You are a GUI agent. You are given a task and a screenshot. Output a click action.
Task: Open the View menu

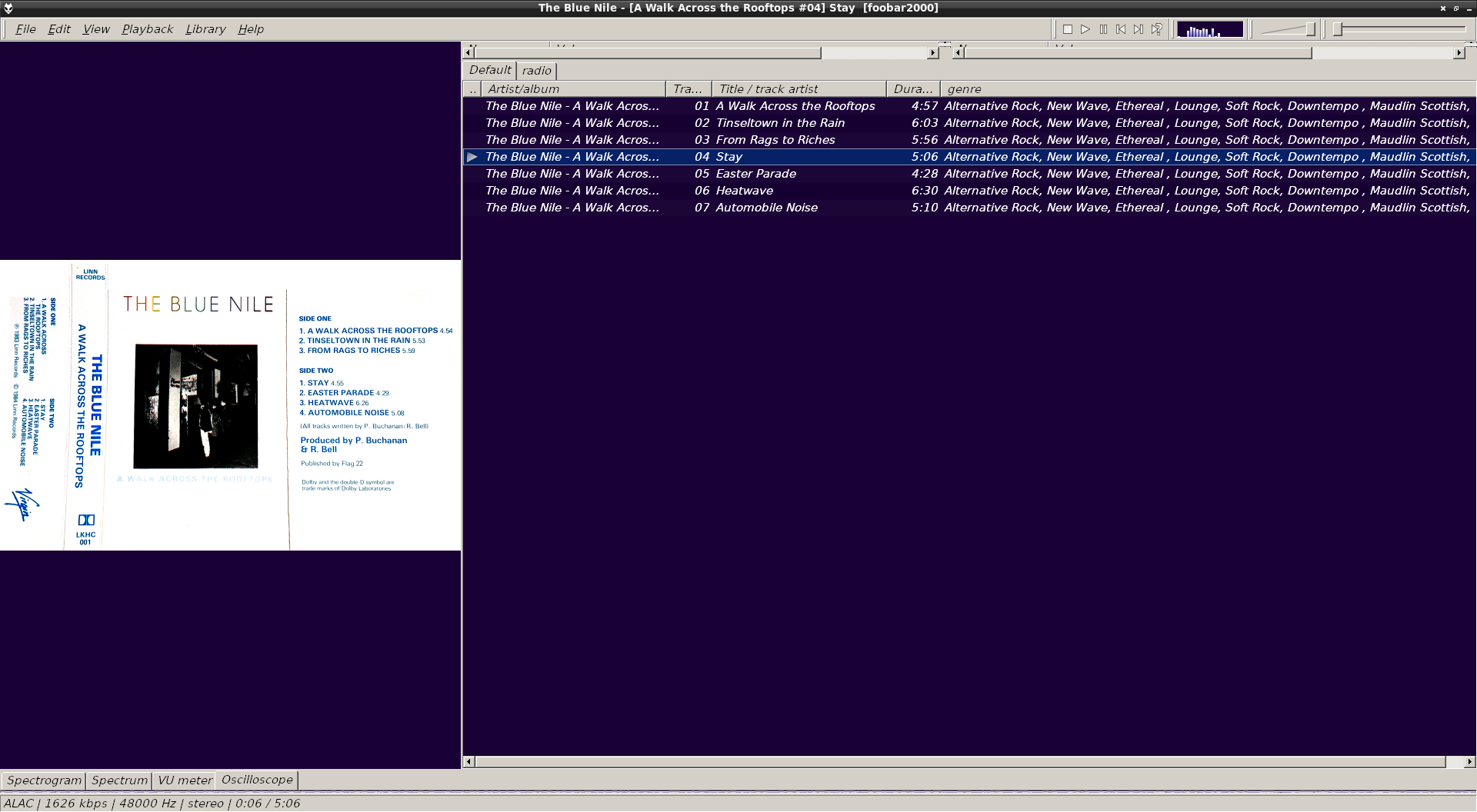pyautogui.click(x=96, y=29)
